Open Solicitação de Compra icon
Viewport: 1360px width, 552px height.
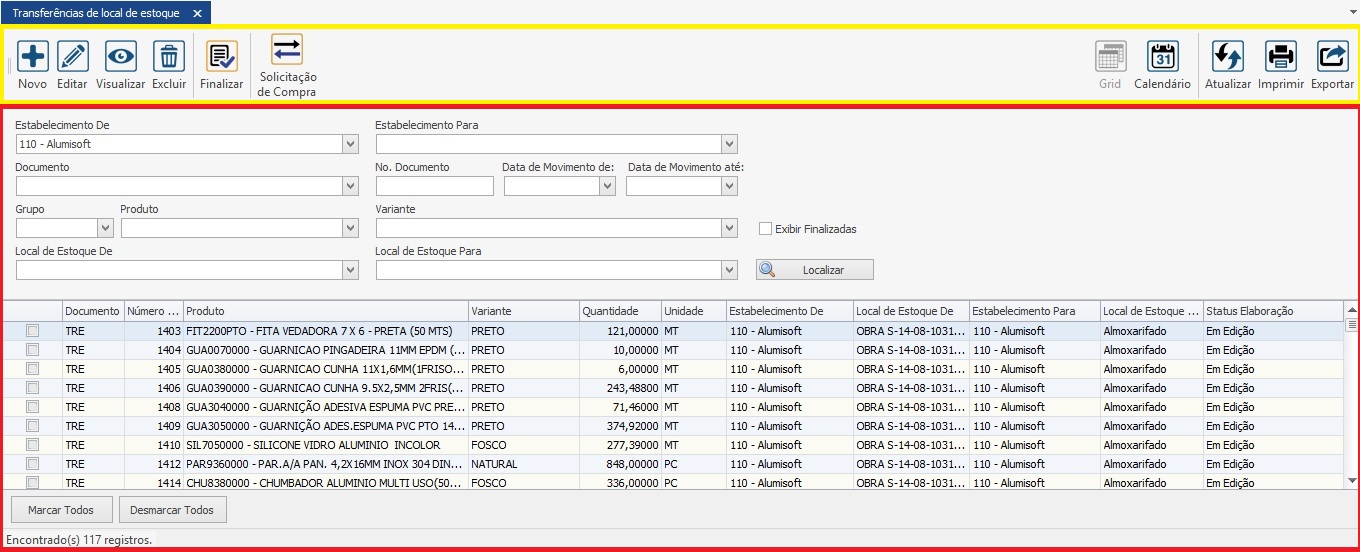tap(287, 50)
